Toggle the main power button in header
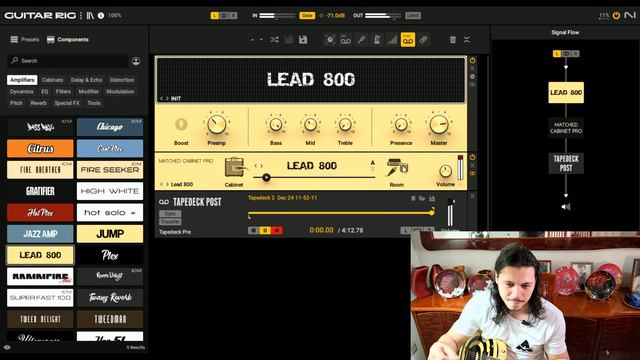Image resolution: width=640 pixels, height=360 pixels. click(x=616, y=16)
